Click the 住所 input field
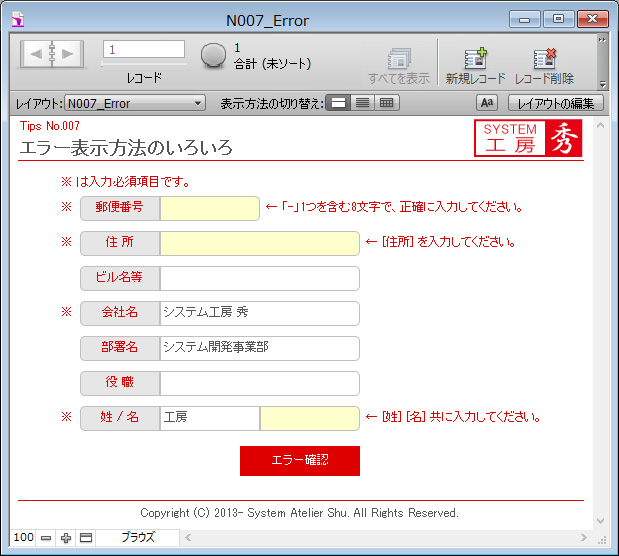The width and height of the screenshot is (619, 556). pyautogui.click(x=259, y=243)
